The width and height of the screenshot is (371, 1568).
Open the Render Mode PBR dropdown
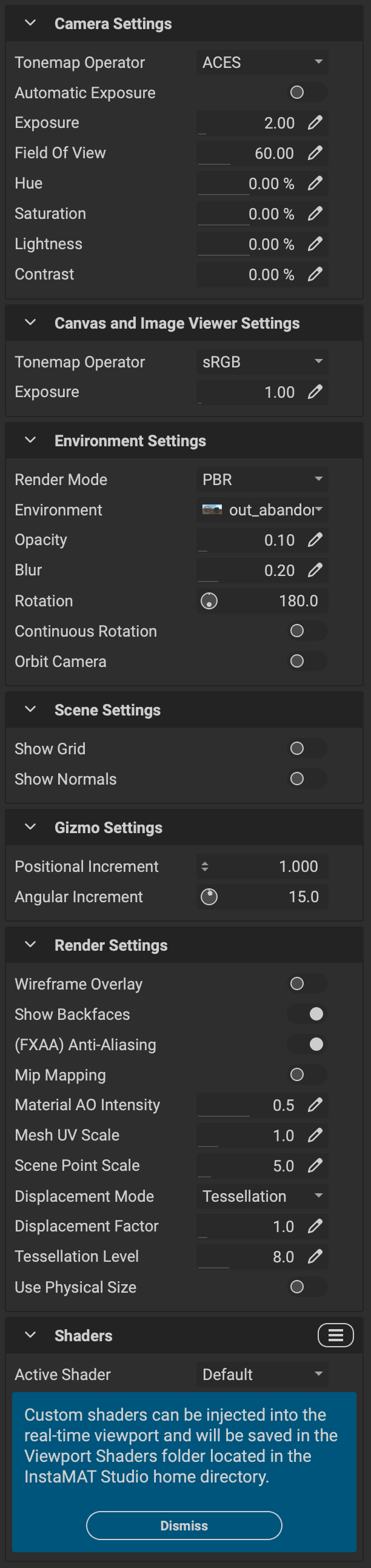point(262,480)
